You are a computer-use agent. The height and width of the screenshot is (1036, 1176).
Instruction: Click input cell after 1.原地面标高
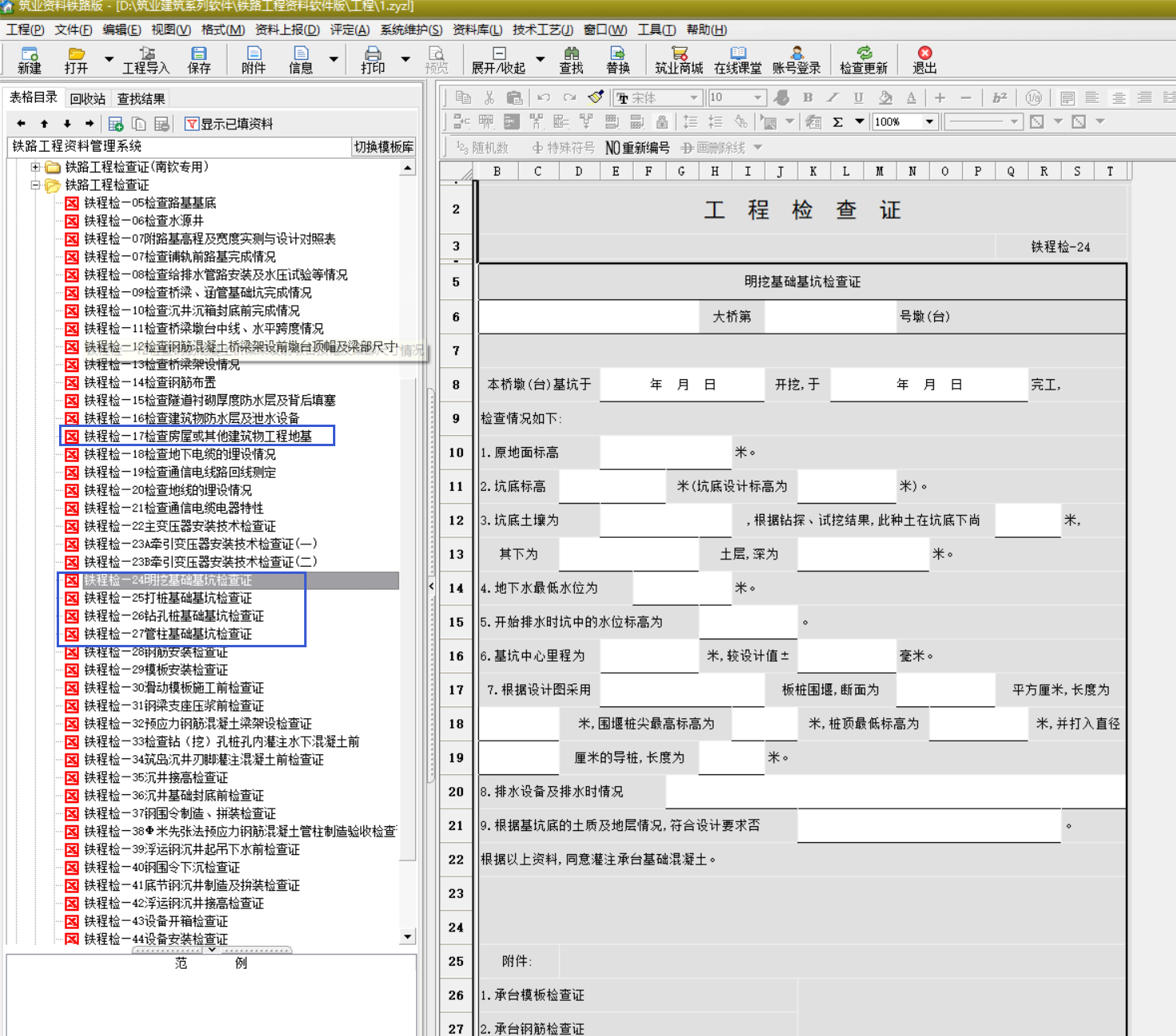[x=666, y=452]
